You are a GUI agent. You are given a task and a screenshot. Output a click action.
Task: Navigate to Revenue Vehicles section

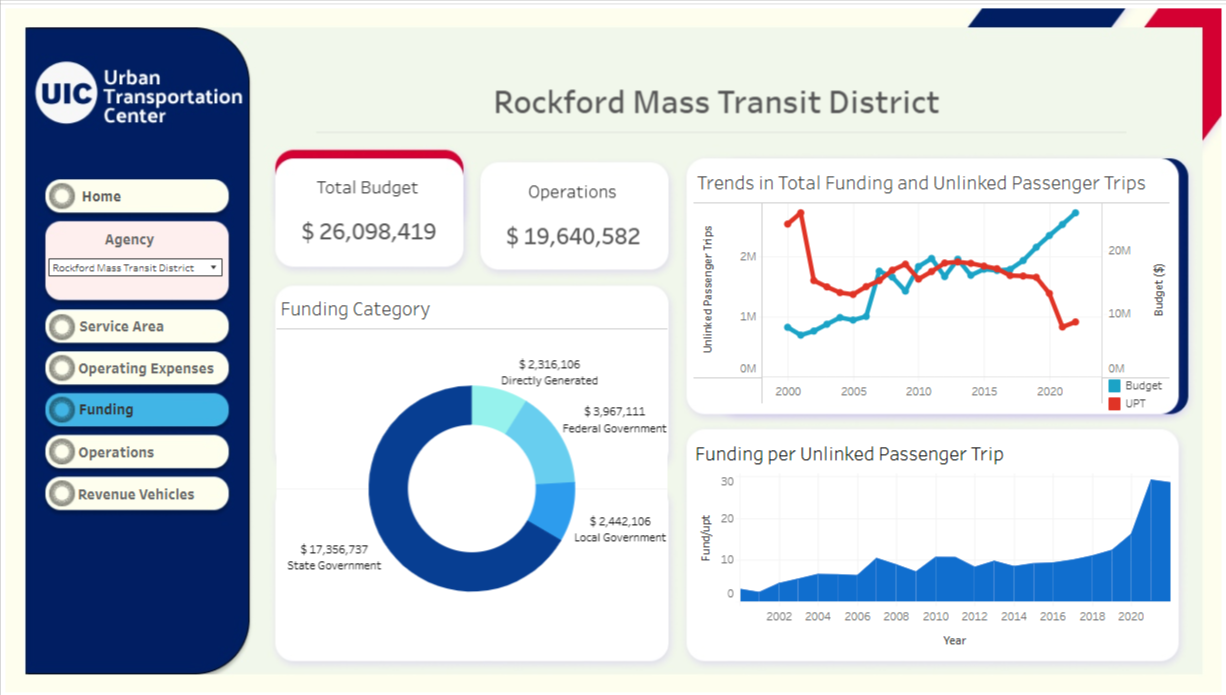(x=137, y=494)
